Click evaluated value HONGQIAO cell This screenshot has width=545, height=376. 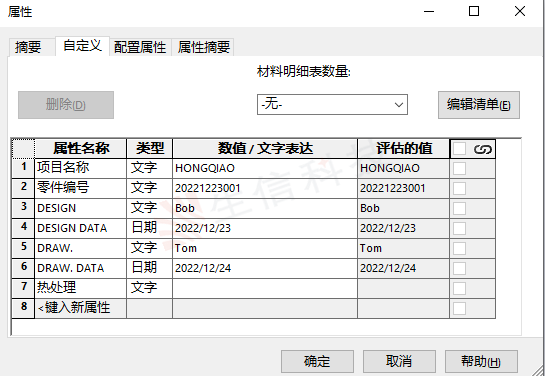[404, 169]
